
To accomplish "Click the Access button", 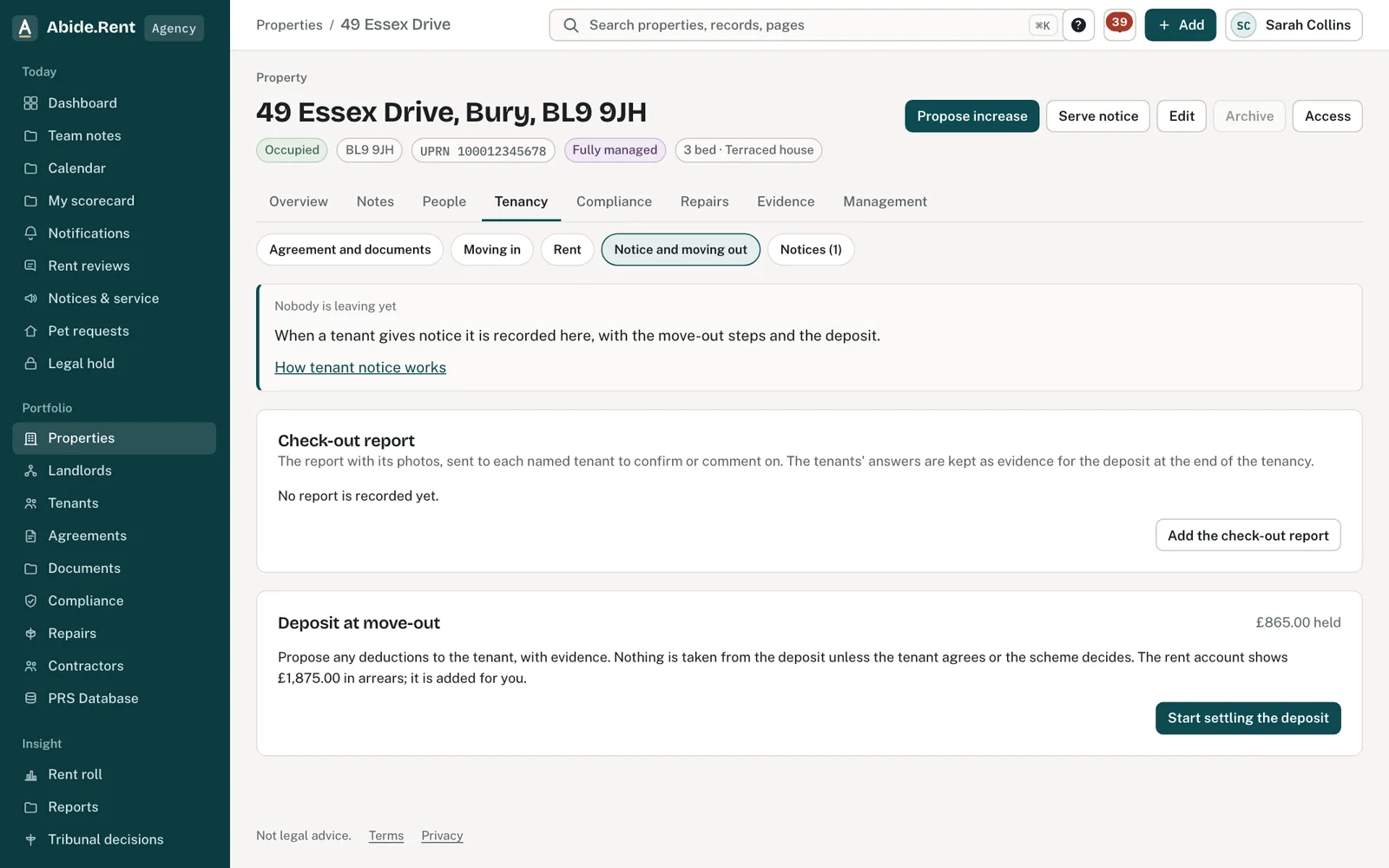I will coord(1327,116).
